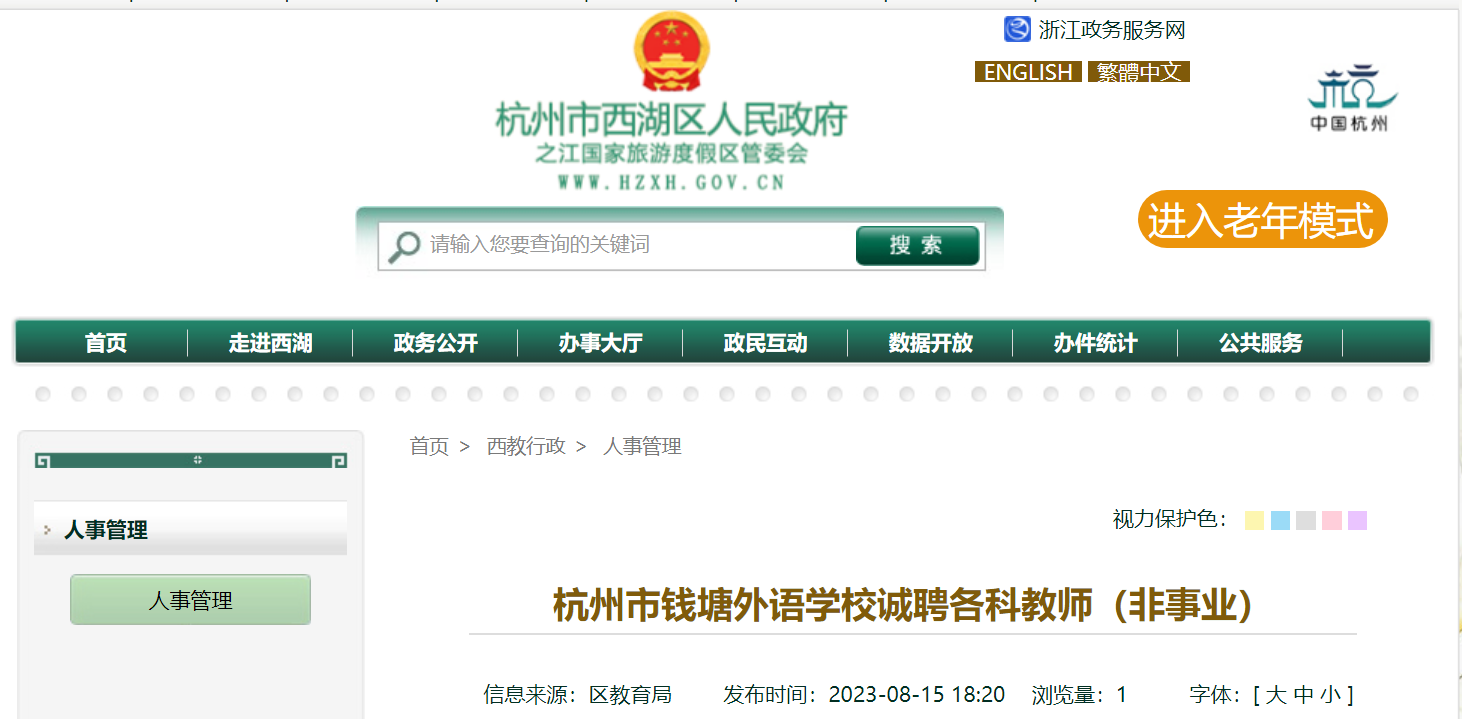Open 浙江政务服务网 link
1462x719 pixels.
point(1112,30)
